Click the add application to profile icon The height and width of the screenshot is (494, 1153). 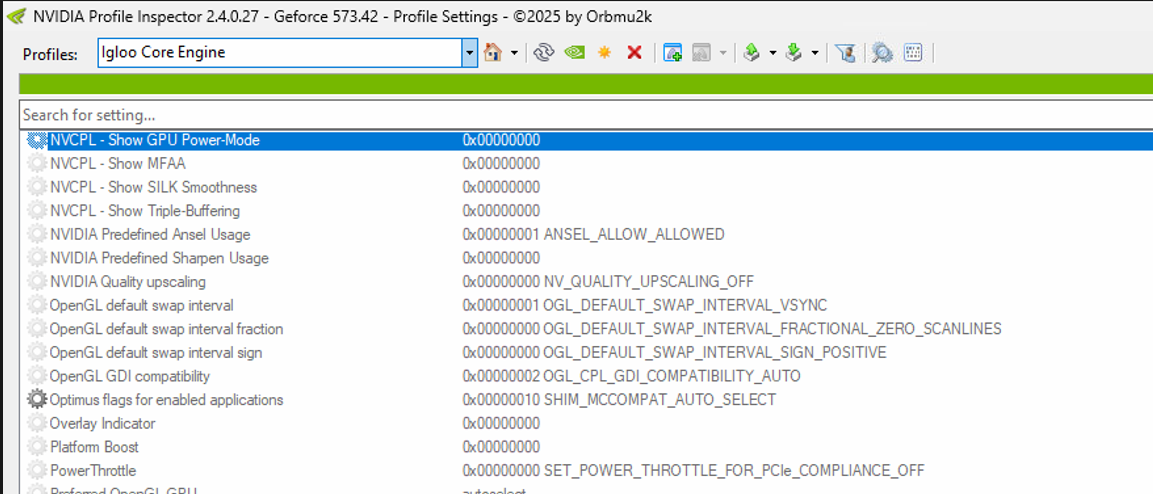672,53
